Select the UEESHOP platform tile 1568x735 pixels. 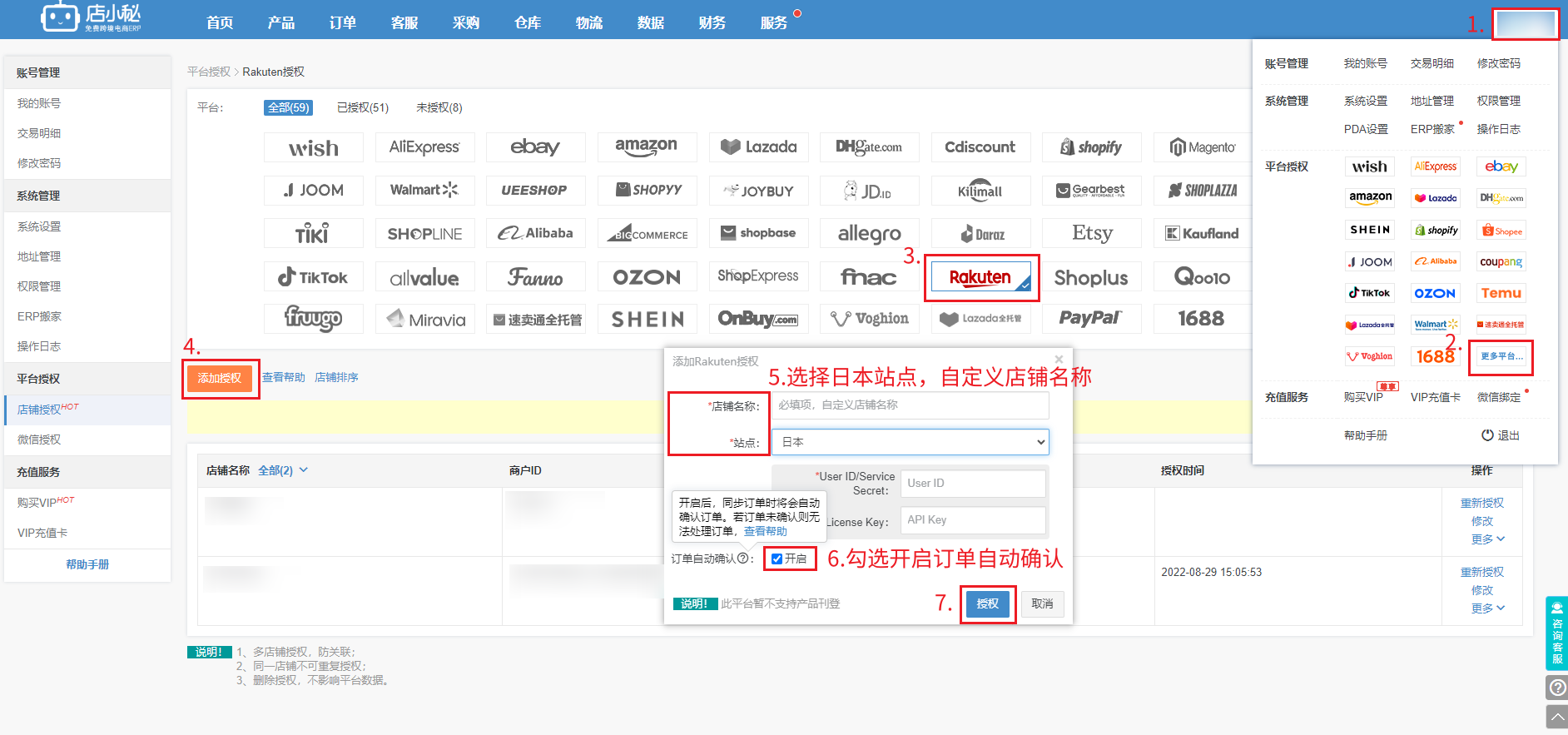535,191
